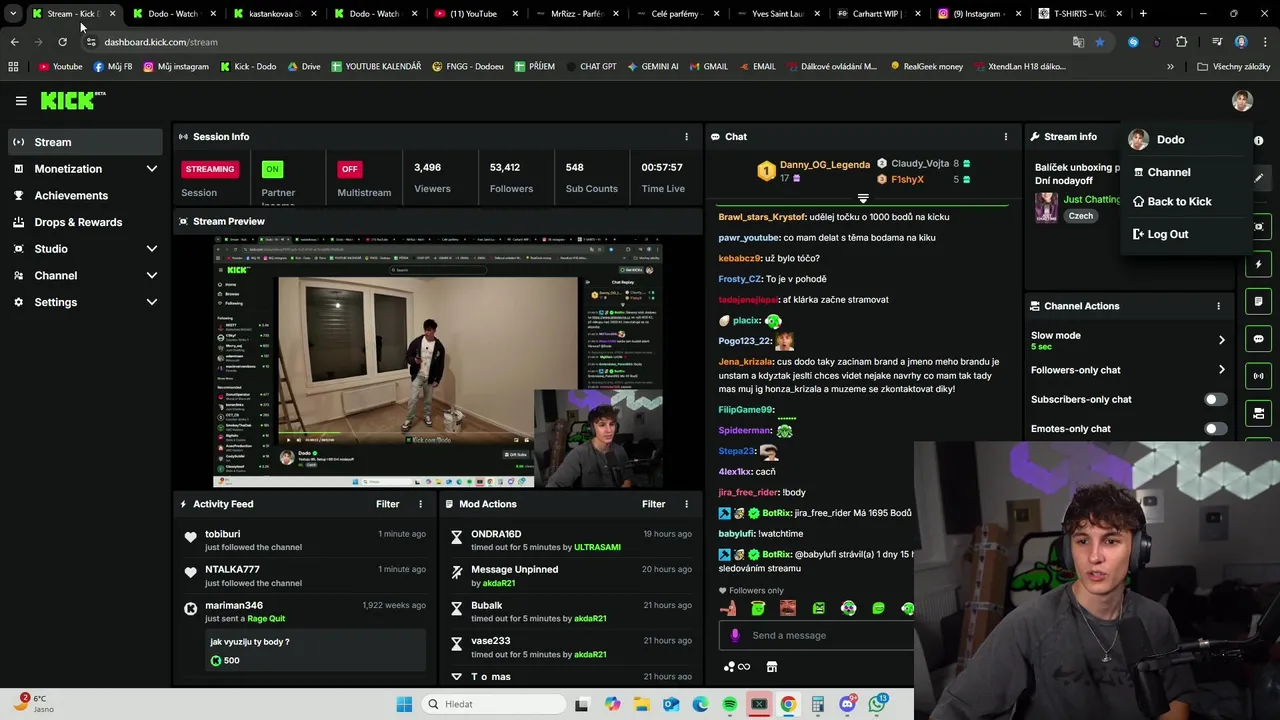The height and width of the screenshot is (720, 1280).
Task: Open Achievements in the sidebar
Action: [85, 195]
